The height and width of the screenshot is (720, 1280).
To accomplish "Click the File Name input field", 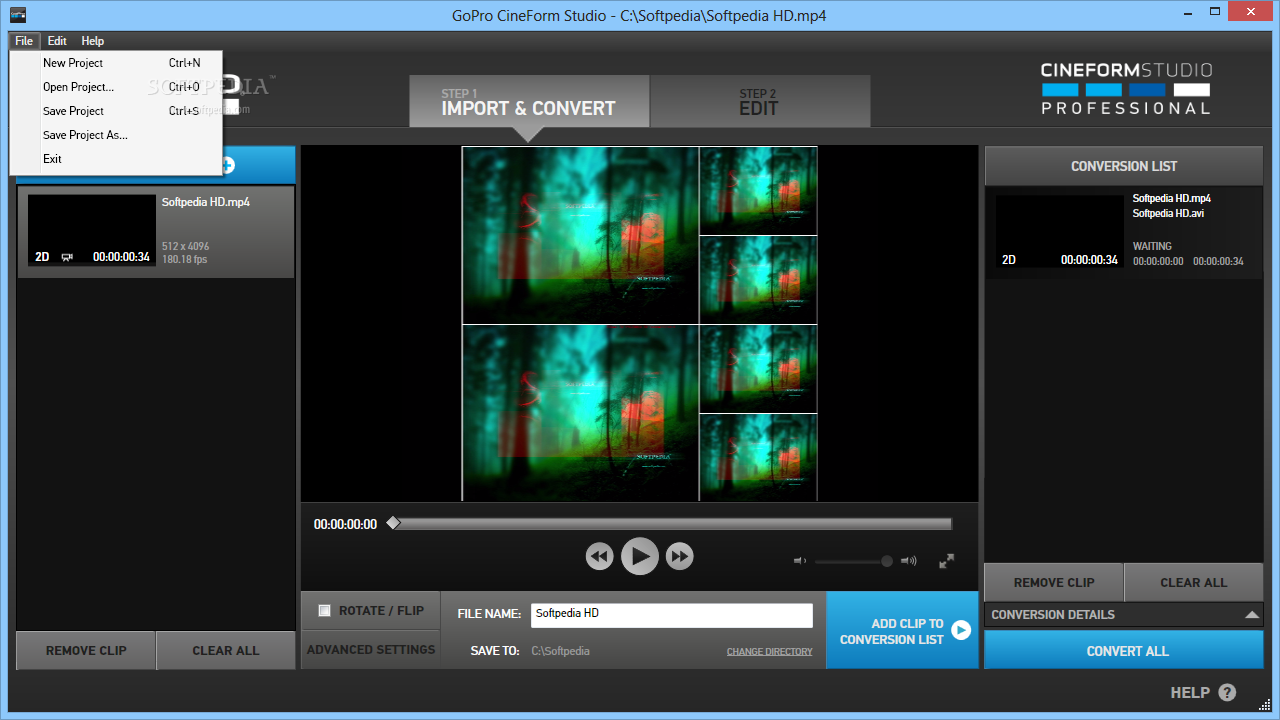I will (x=672, y=614).
